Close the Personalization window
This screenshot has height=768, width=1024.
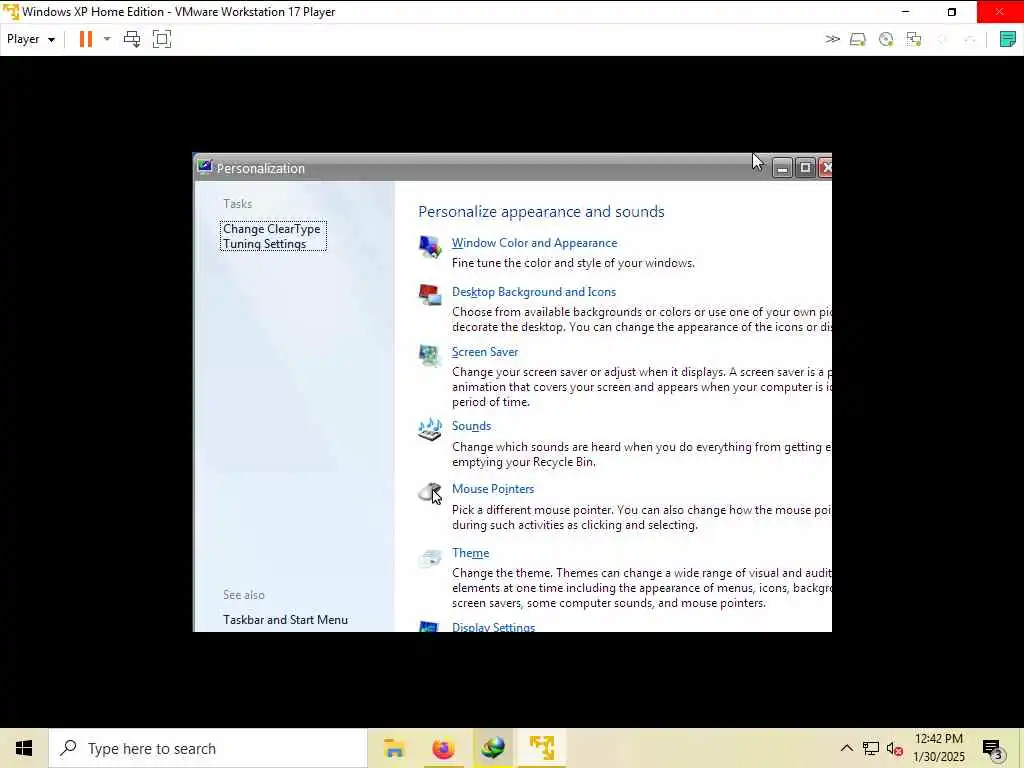(x=825, y=168)
